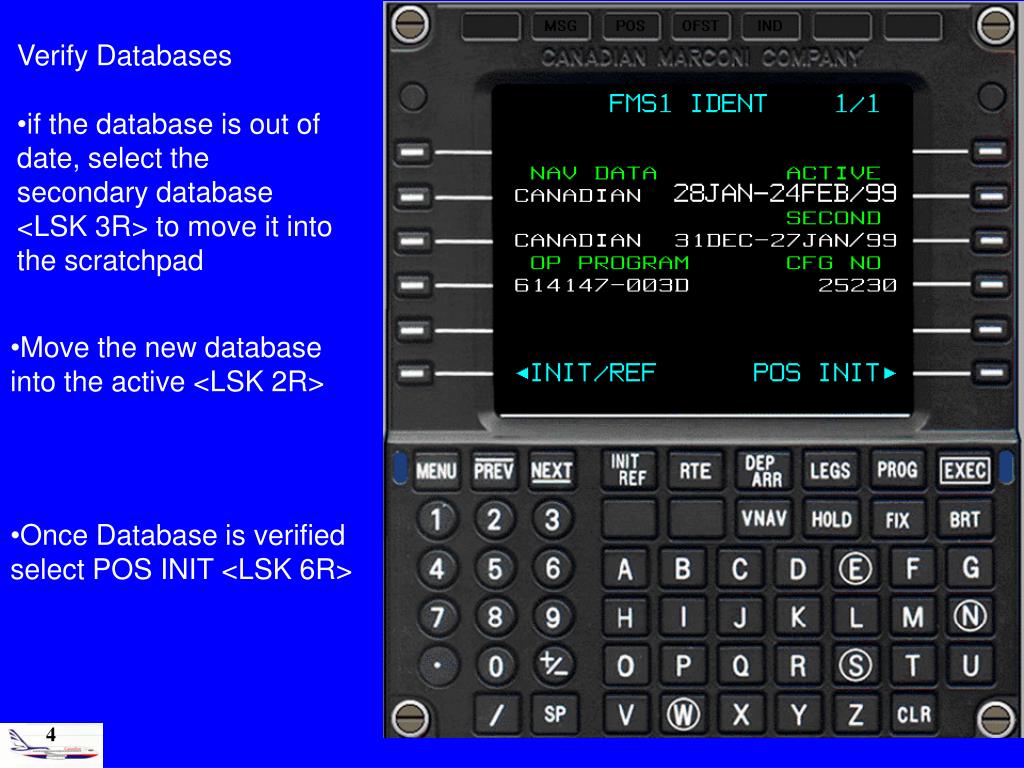
Task: Click line select key 6R for POS INIT
Action: click(x=991, y=373)
